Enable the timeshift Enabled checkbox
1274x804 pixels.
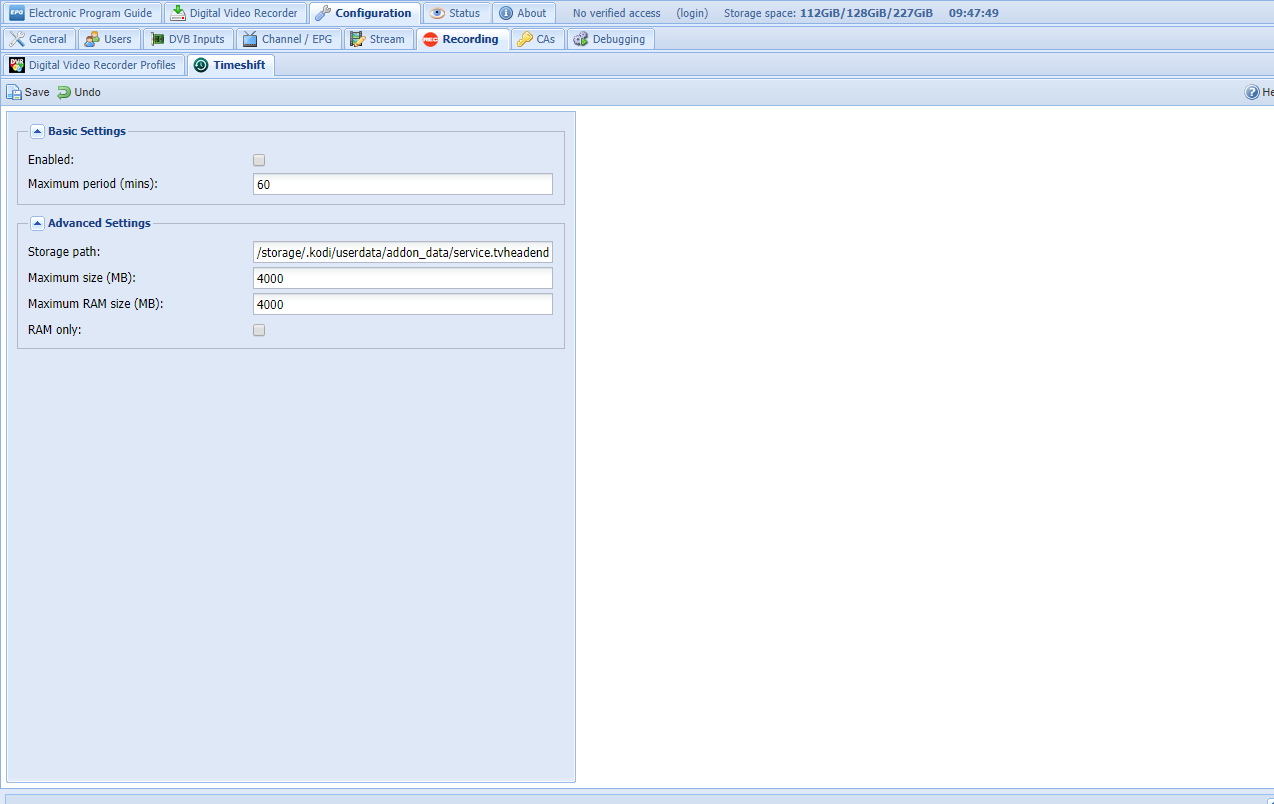point(259,160)
